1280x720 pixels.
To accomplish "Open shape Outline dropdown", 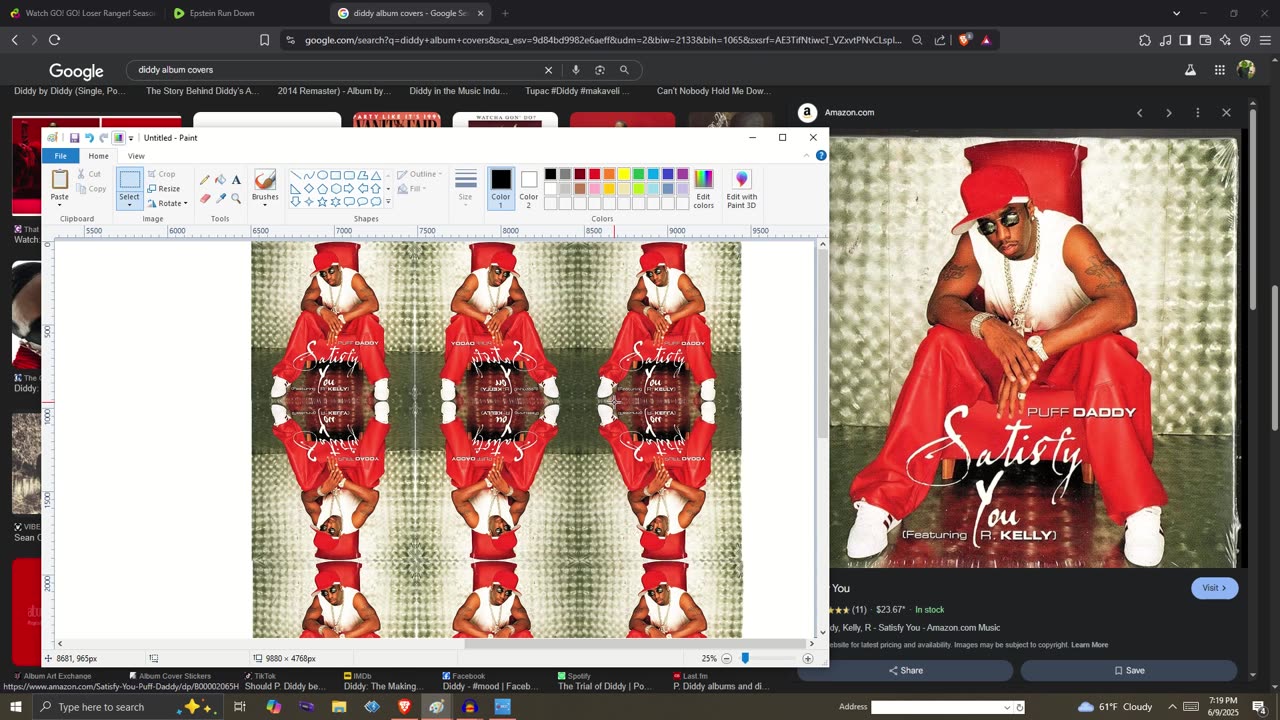I will [x=420, y=174].
